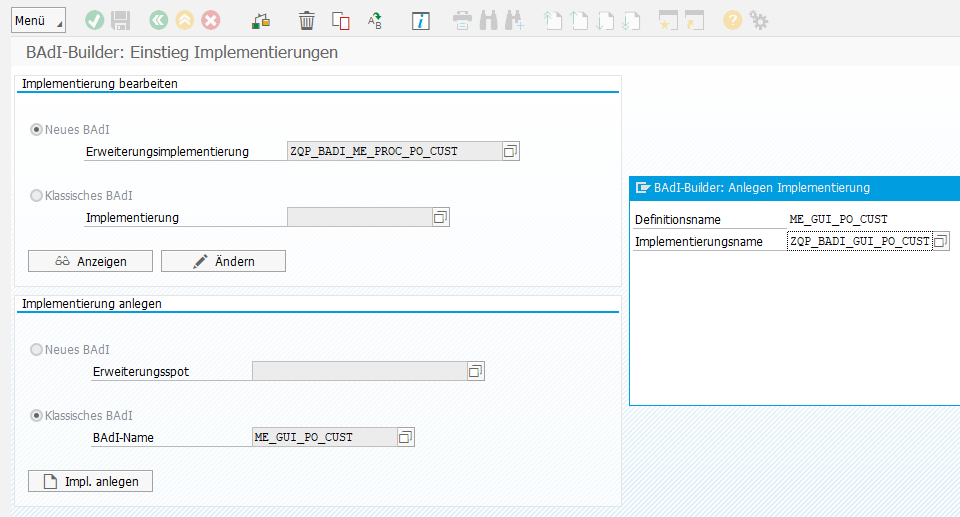
Task: Click the Copy implementation icon
Action: tap(340, 21)
